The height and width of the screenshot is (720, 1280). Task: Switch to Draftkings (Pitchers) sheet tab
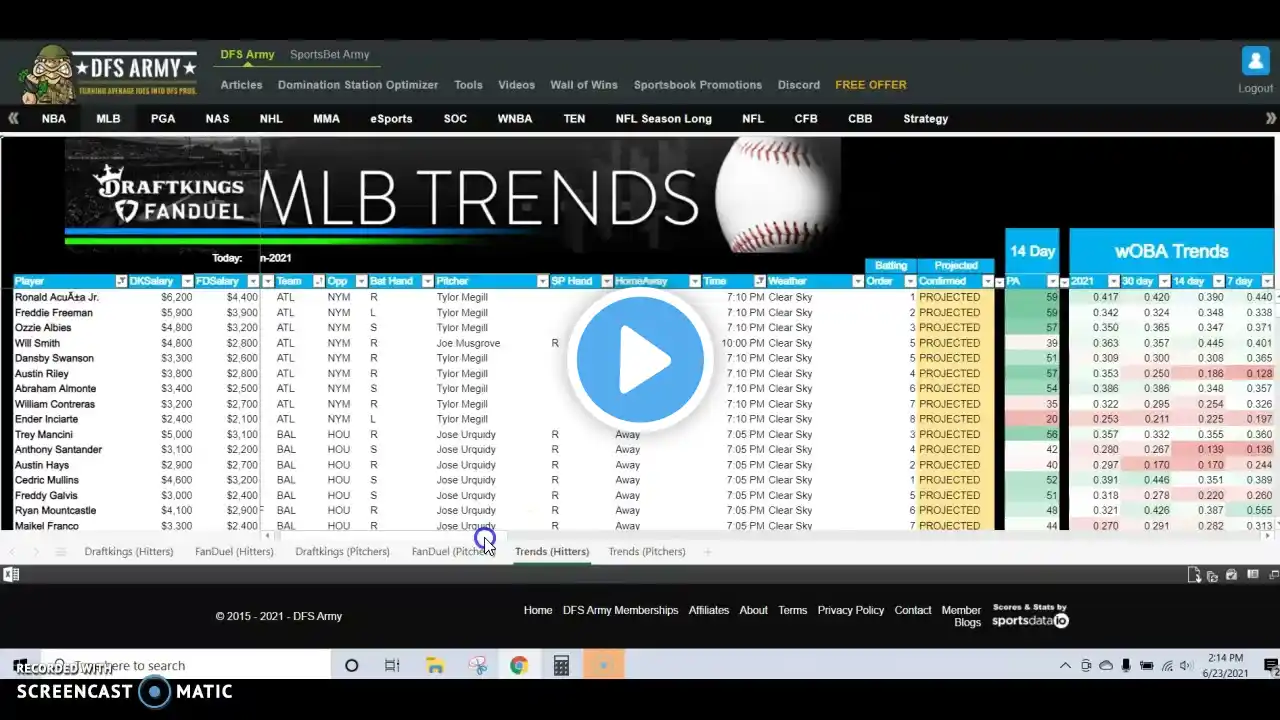342,552
